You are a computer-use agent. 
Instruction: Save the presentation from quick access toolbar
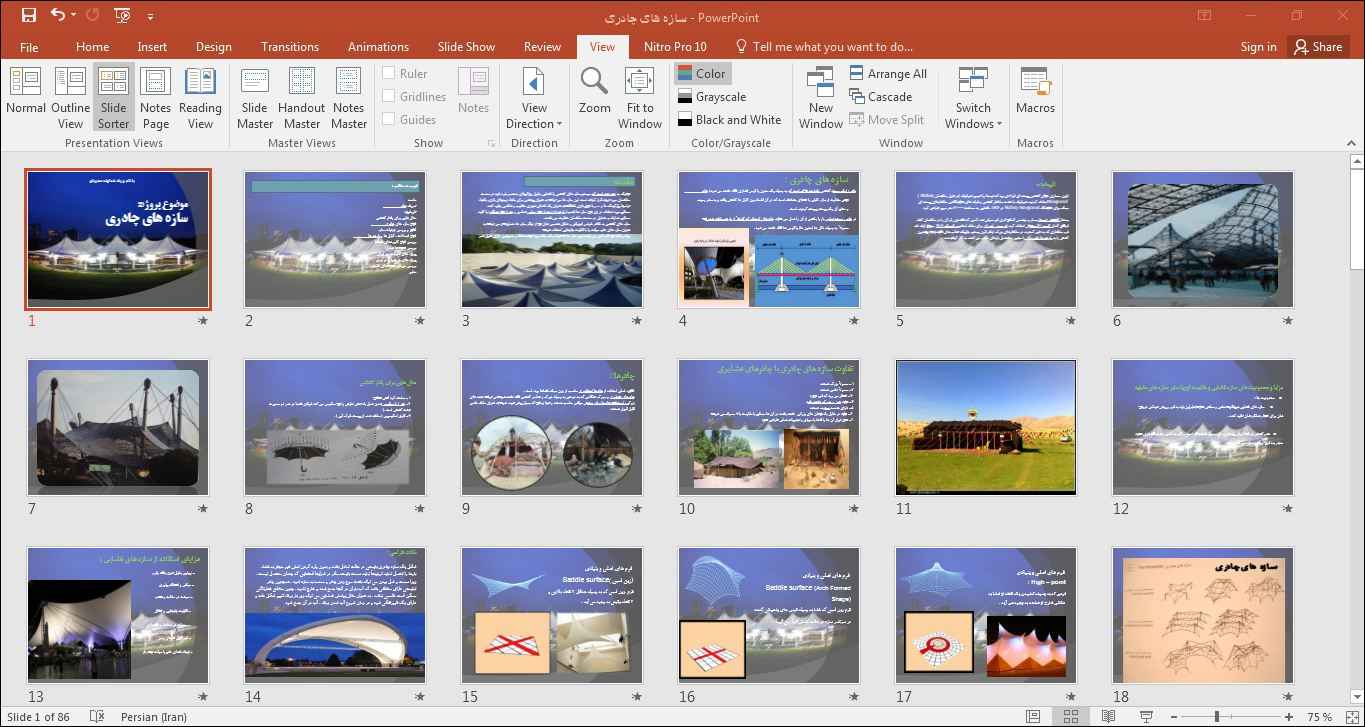[29, 16]
